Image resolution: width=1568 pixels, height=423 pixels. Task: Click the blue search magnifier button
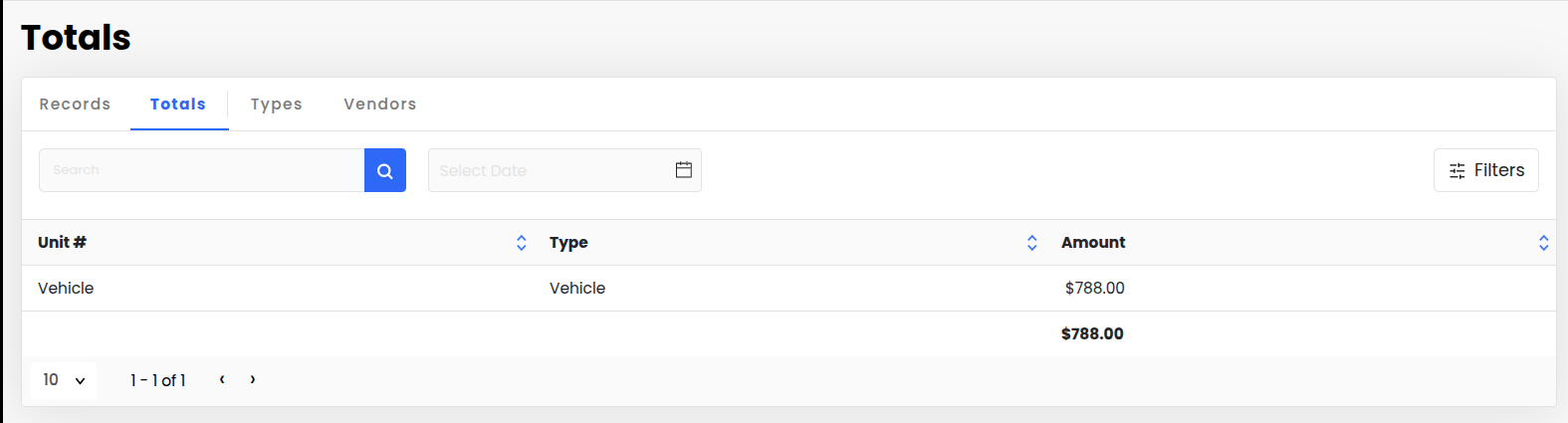[x=385, y=170]
